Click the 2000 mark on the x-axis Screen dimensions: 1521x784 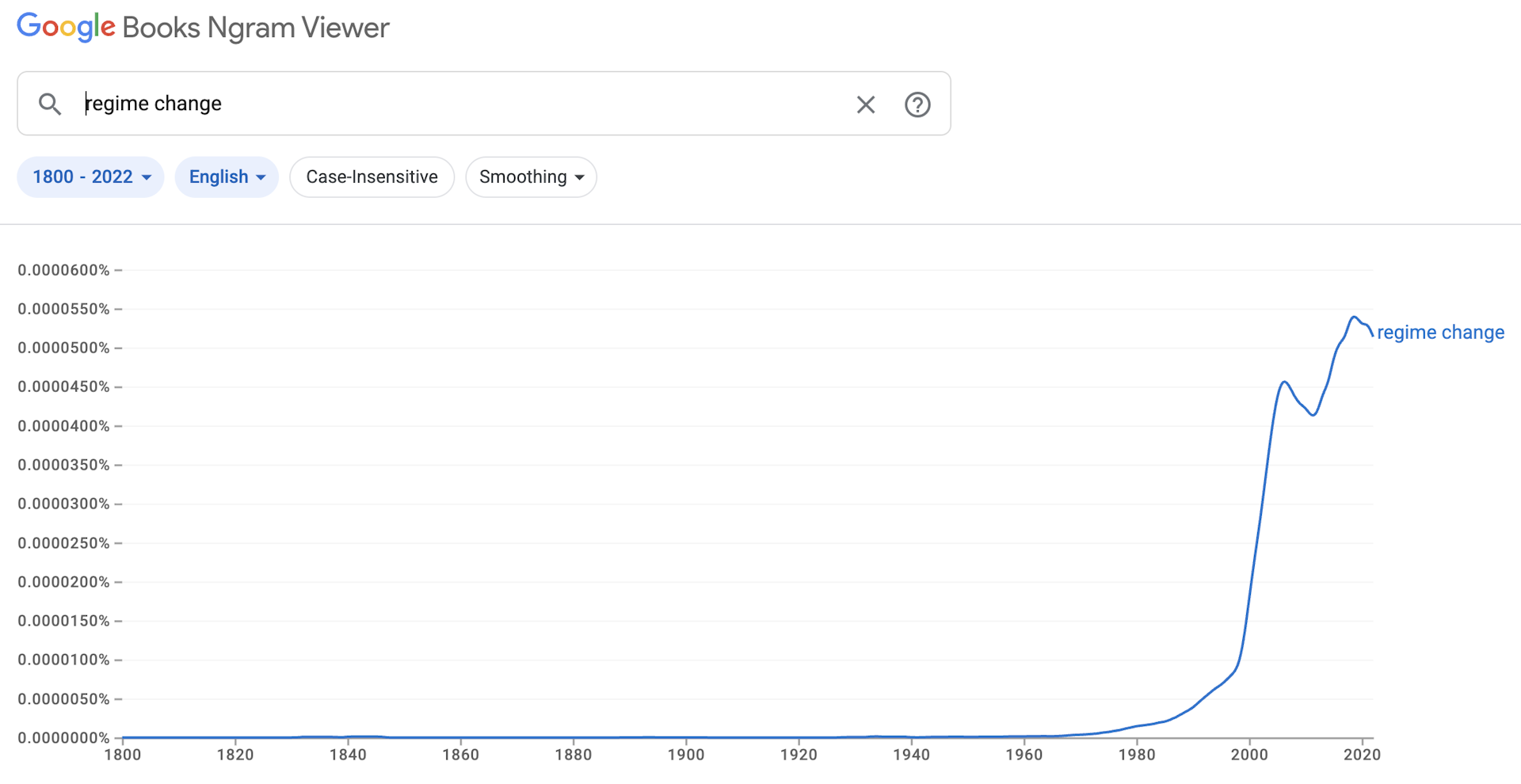1249,754
